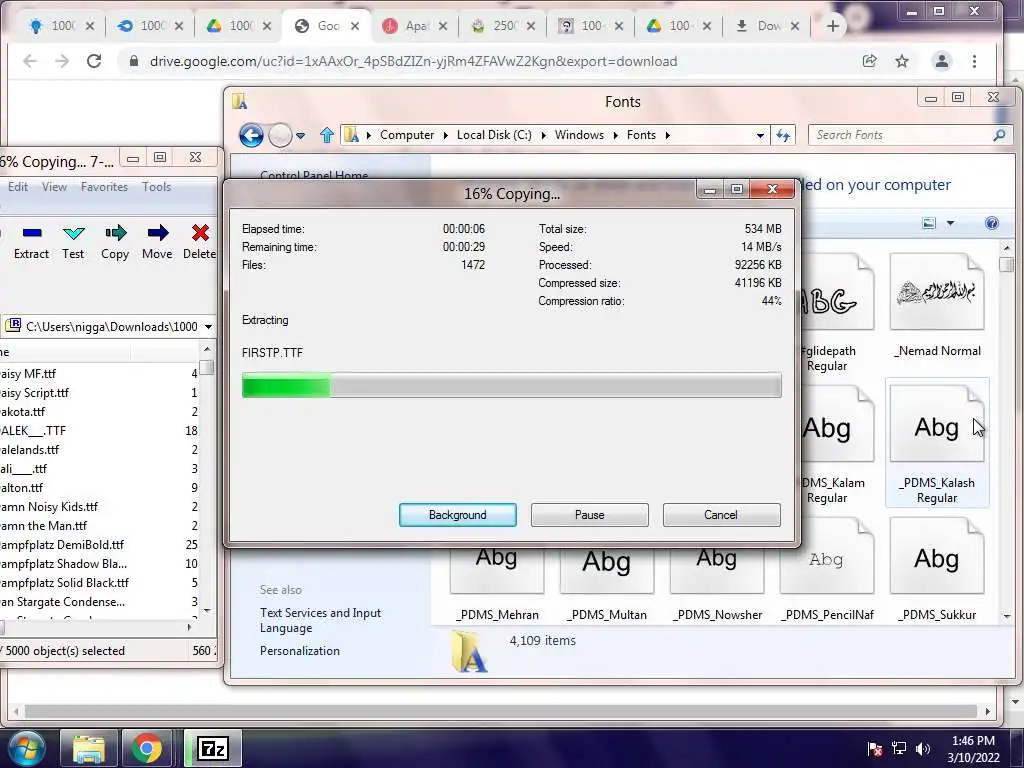
Task: Click the green extraction progress bar
Action: (511, 385)
